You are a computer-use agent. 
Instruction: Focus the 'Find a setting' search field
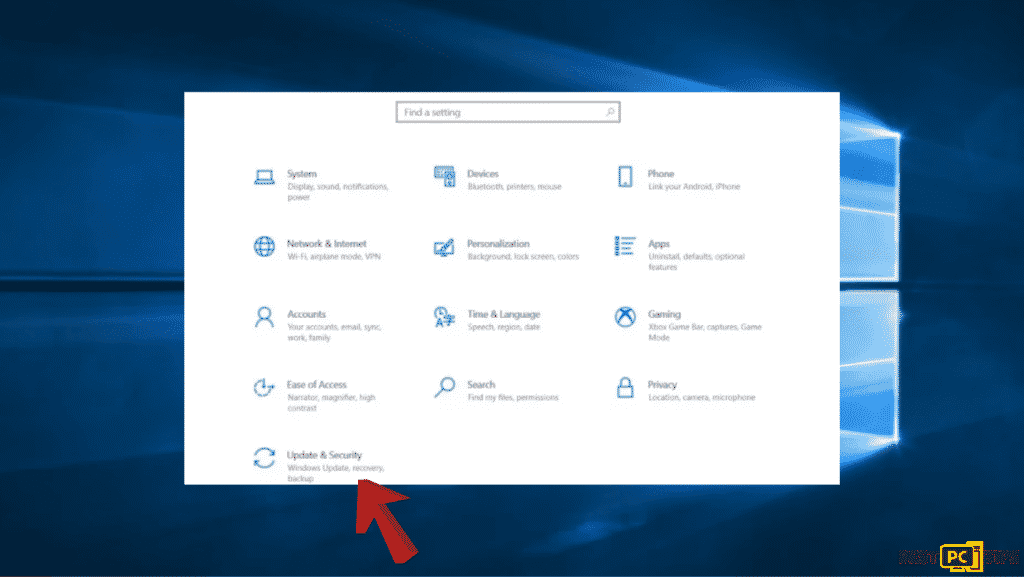click(500, 112)
